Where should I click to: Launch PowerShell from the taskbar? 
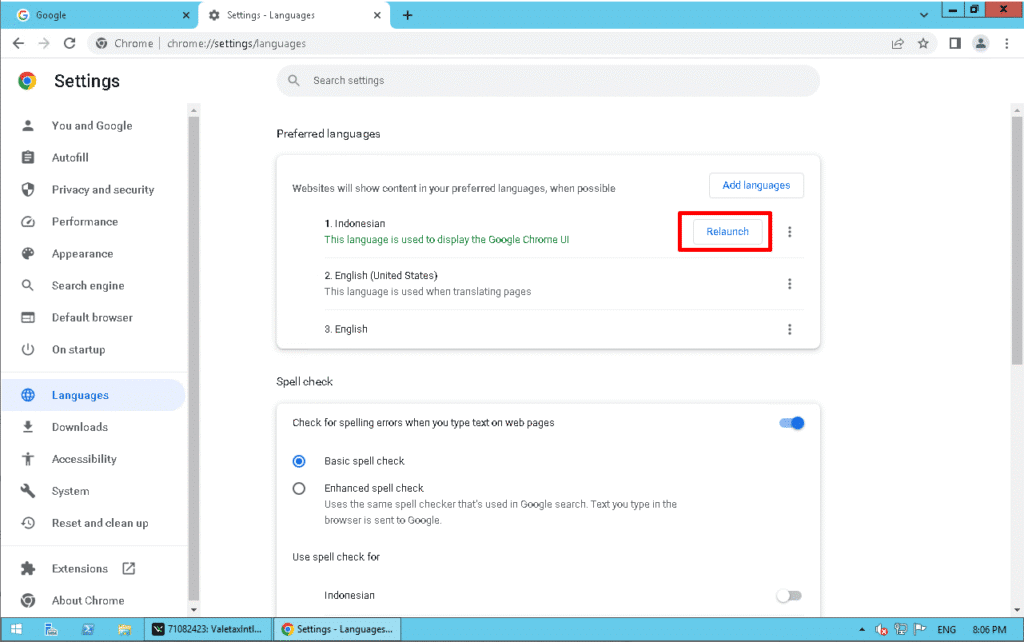88,630
